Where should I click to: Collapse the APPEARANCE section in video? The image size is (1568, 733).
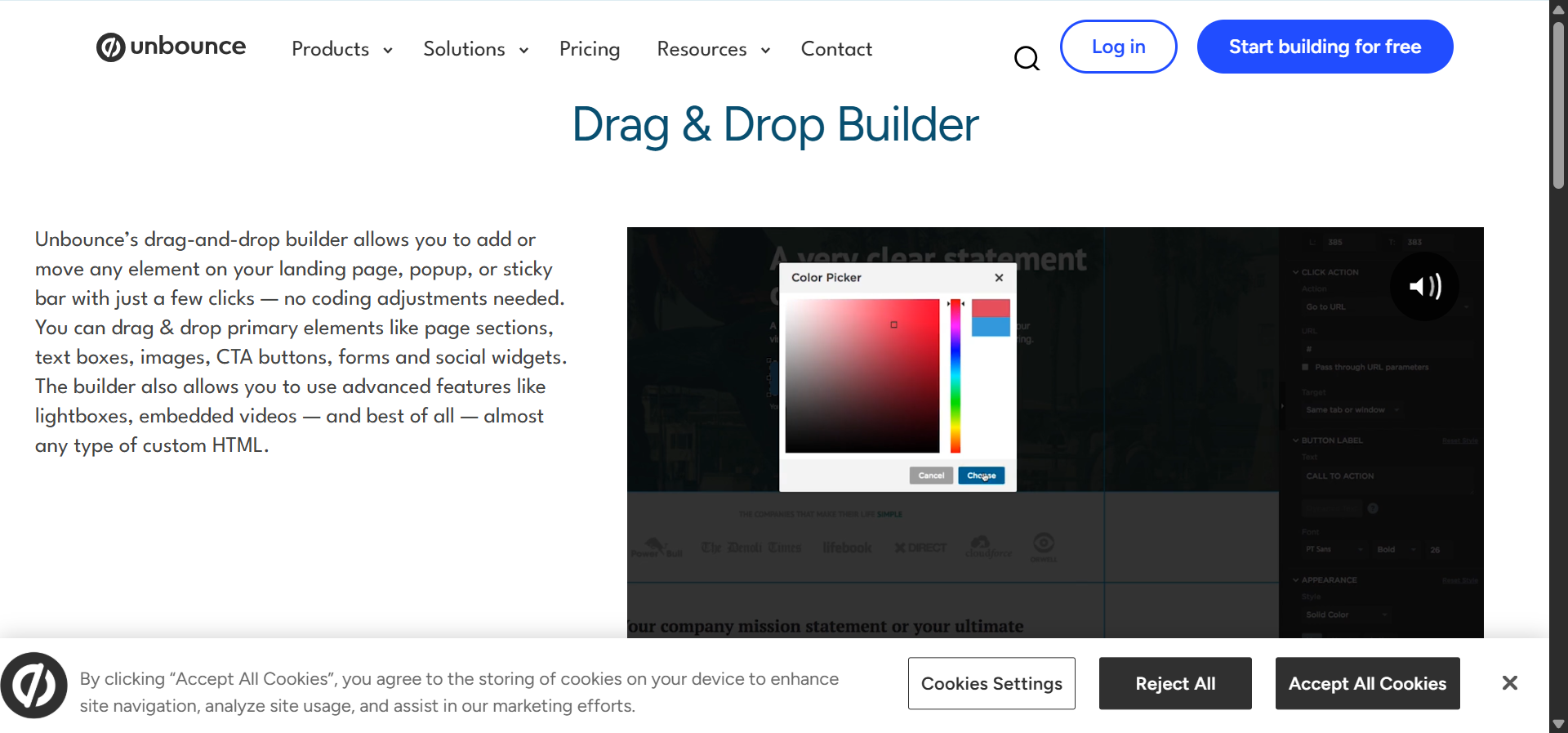(1325, 580)
